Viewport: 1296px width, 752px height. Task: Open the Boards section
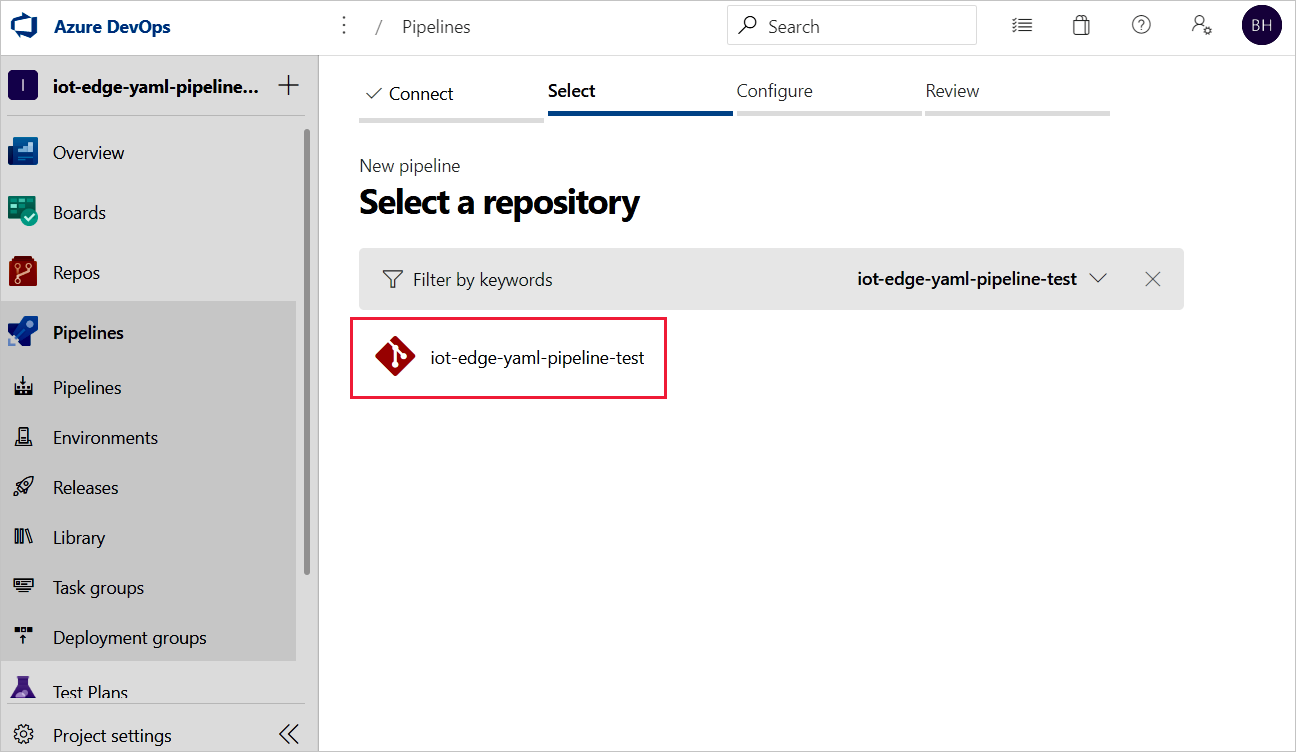(x=79, y=212)
